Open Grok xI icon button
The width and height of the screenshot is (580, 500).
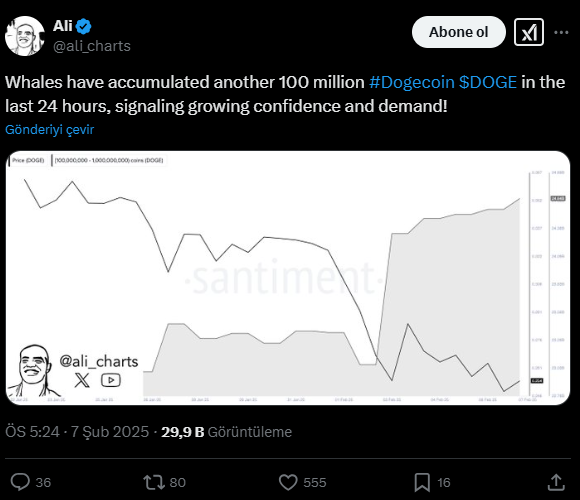(529, 32)
